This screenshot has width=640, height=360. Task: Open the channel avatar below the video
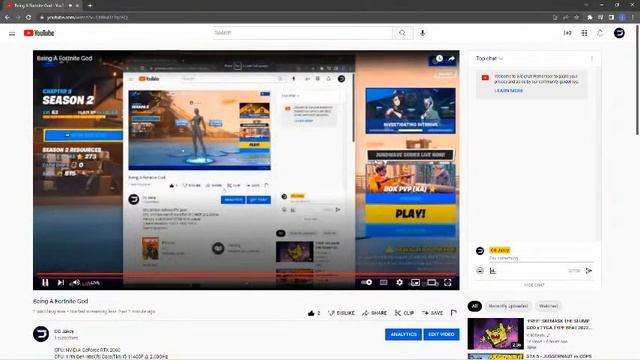click(x=41, y=334)
